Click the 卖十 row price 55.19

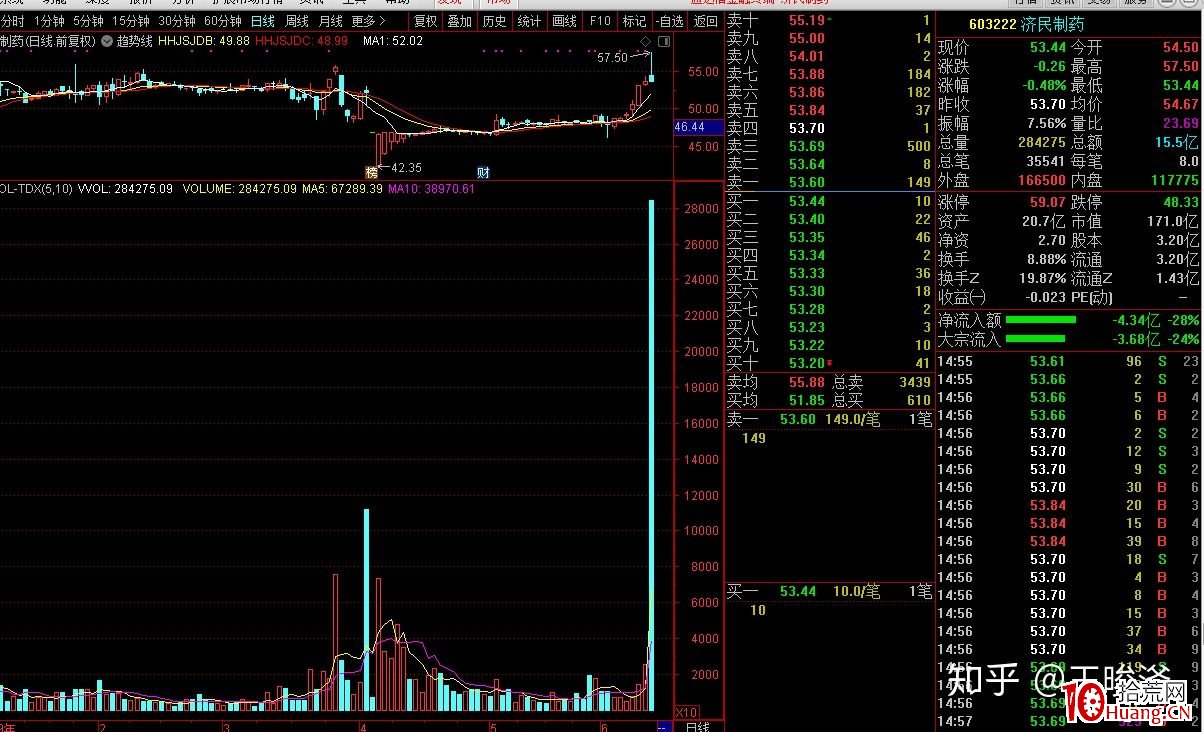click(x=806, y=20)
